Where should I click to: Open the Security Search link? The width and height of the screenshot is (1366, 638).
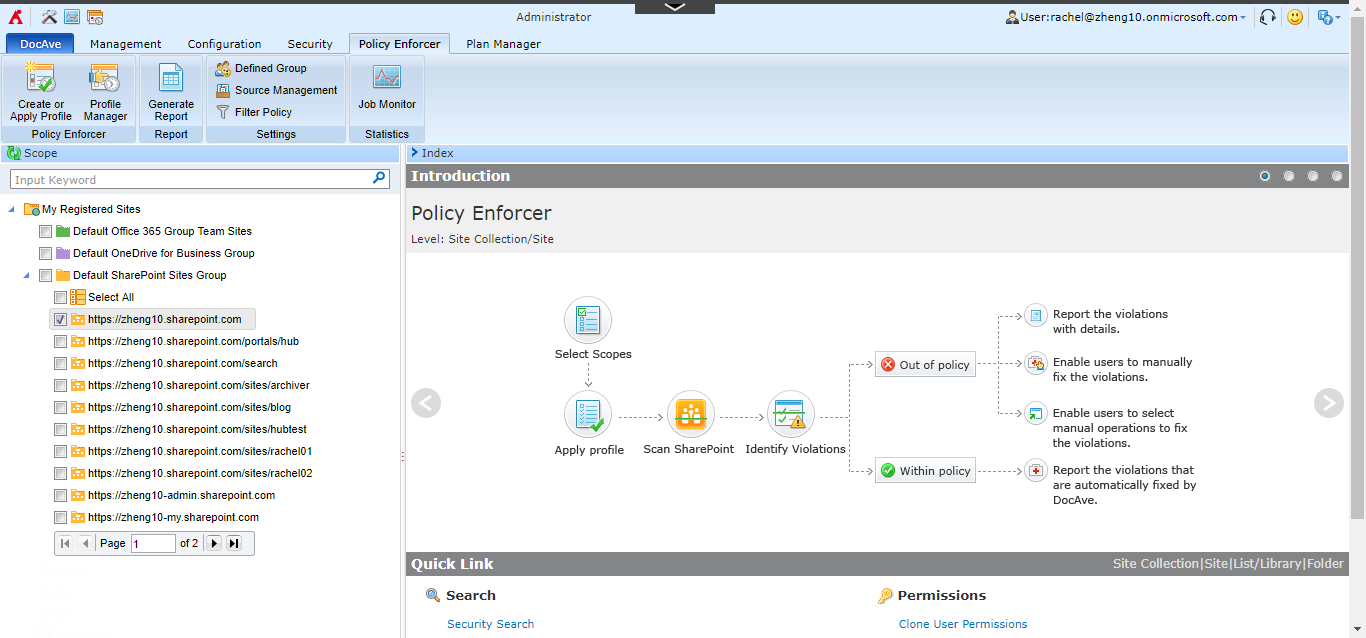pos(490,623)
